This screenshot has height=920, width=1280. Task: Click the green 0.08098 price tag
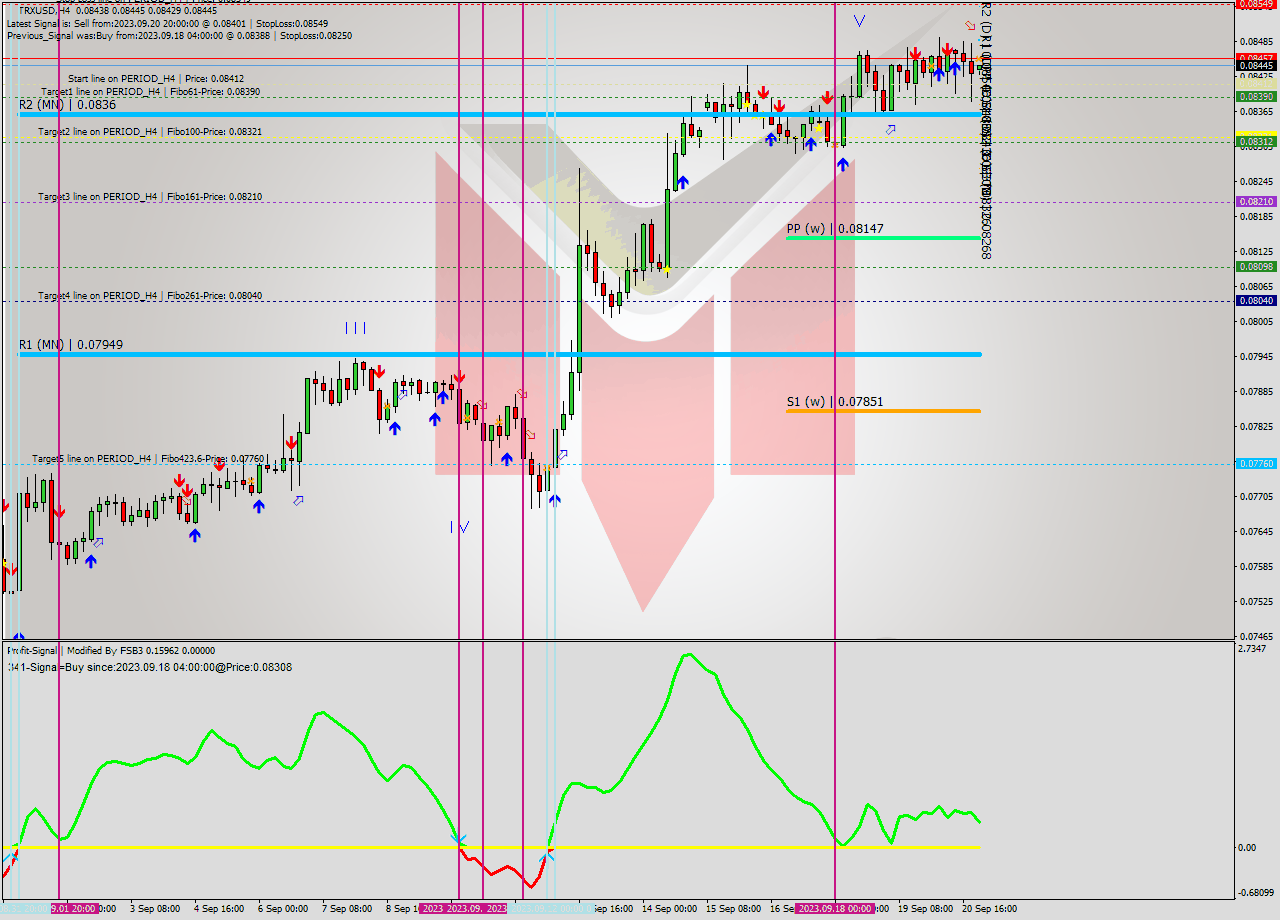pos(1256,267)
